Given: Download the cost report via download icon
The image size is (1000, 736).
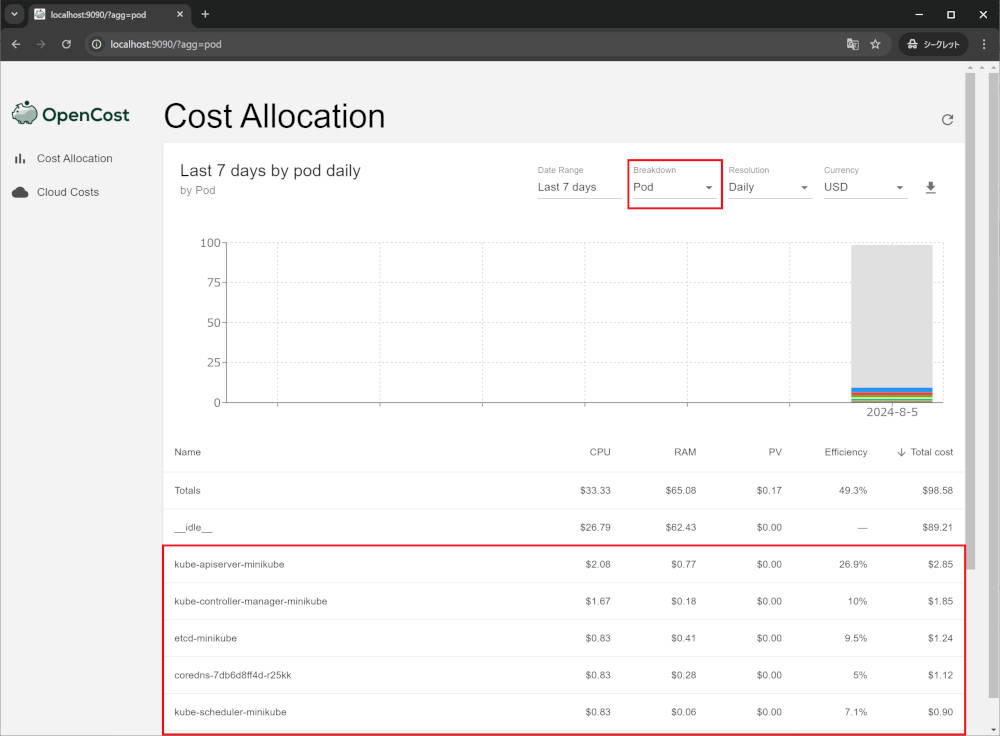Looking at the screenshot, I should pos(930,187).
